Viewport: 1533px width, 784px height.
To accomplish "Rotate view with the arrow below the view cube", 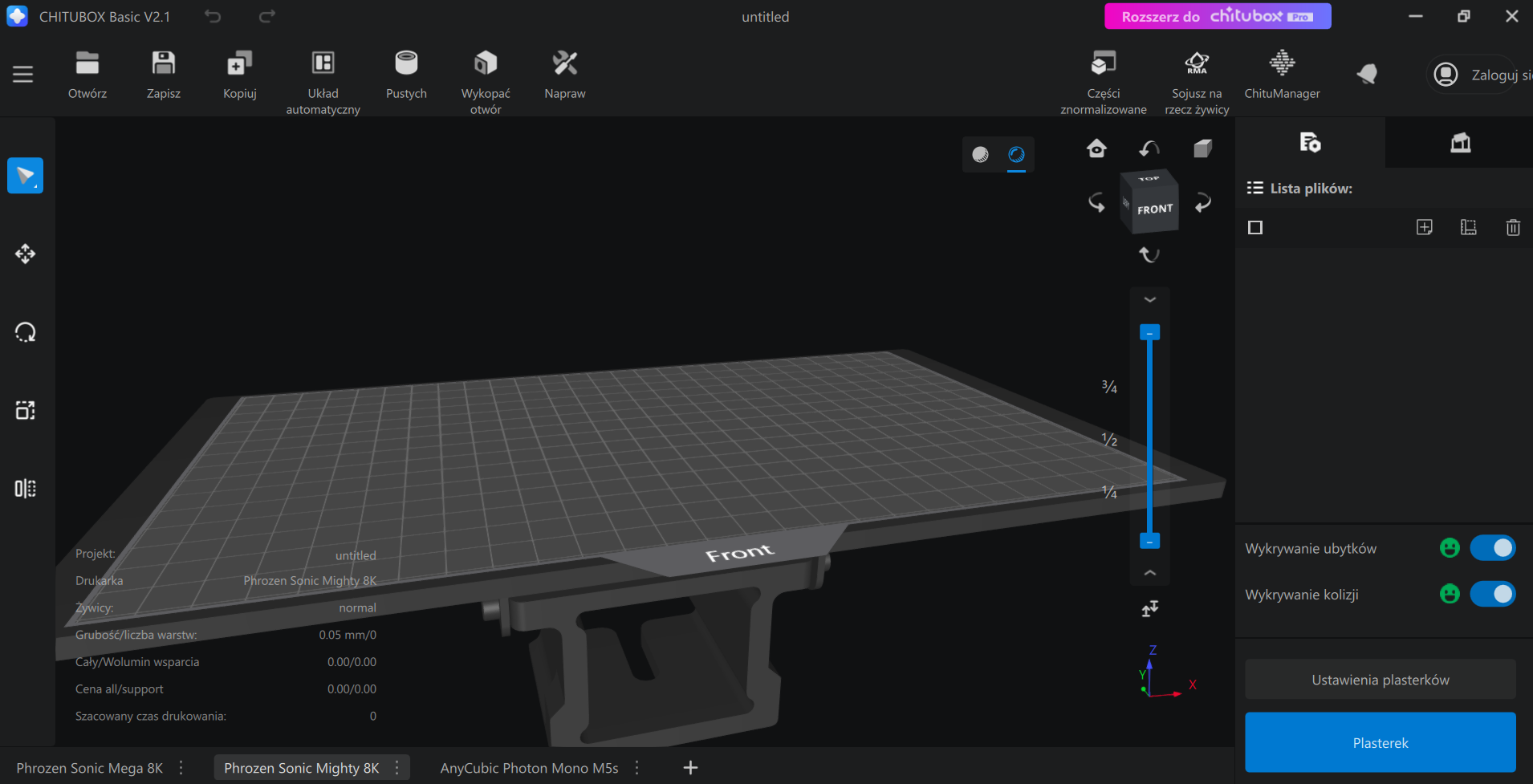I will 1149,254.
